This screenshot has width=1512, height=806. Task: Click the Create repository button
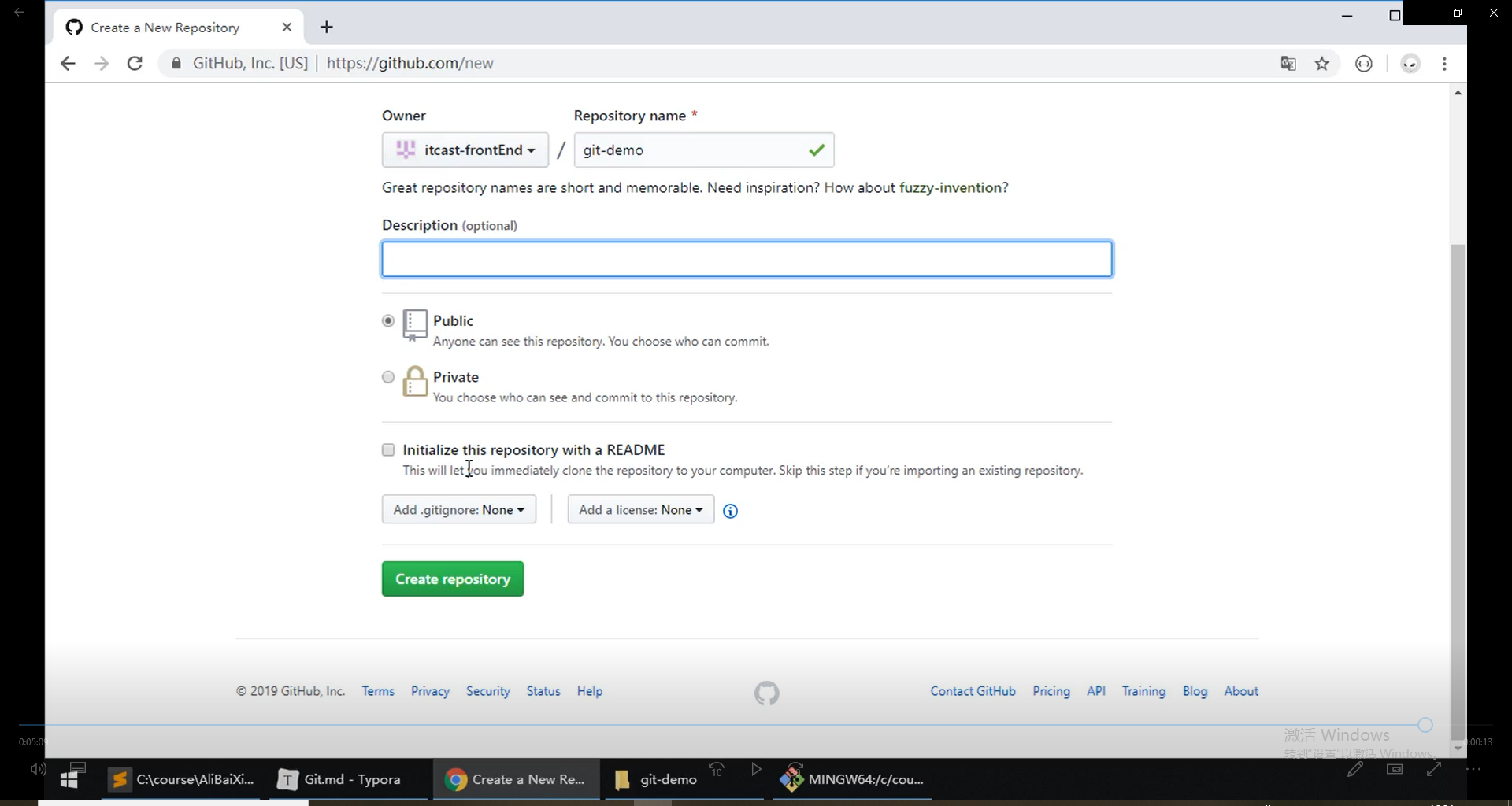pyautogui.click(x=453, y=579)
